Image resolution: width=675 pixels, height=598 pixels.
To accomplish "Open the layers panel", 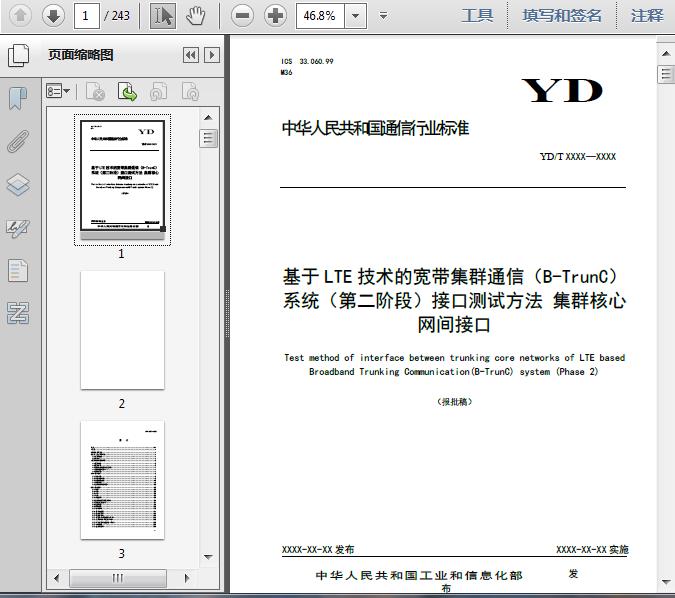I will click(18, 185).
